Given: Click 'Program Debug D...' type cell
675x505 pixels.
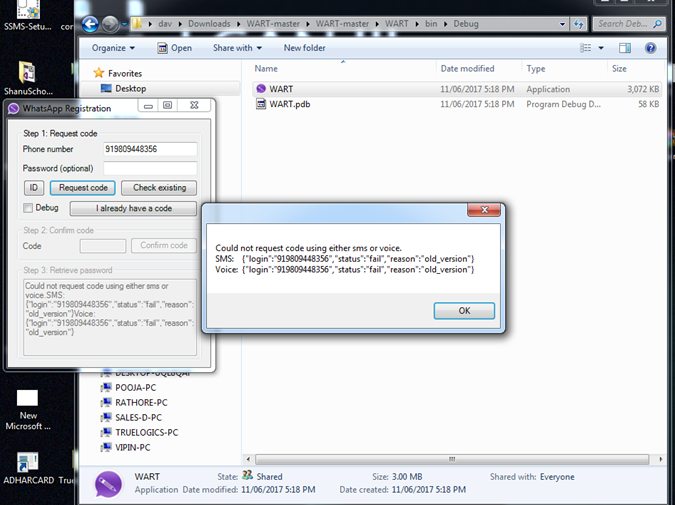Looking at the screenshot, I should (563, 104).
